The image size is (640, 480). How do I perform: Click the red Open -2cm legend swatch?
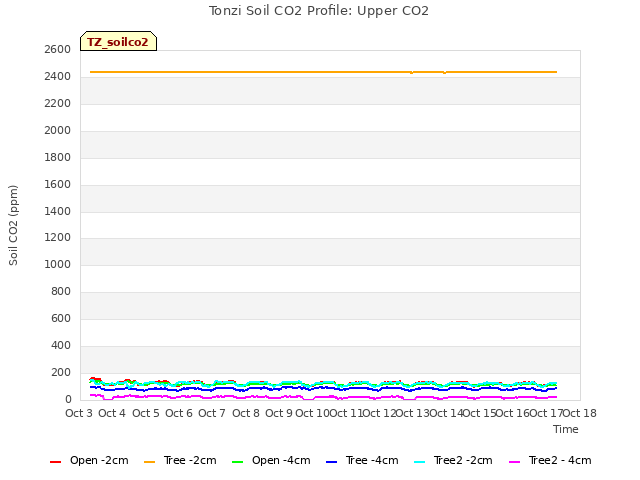coord(55,462)
